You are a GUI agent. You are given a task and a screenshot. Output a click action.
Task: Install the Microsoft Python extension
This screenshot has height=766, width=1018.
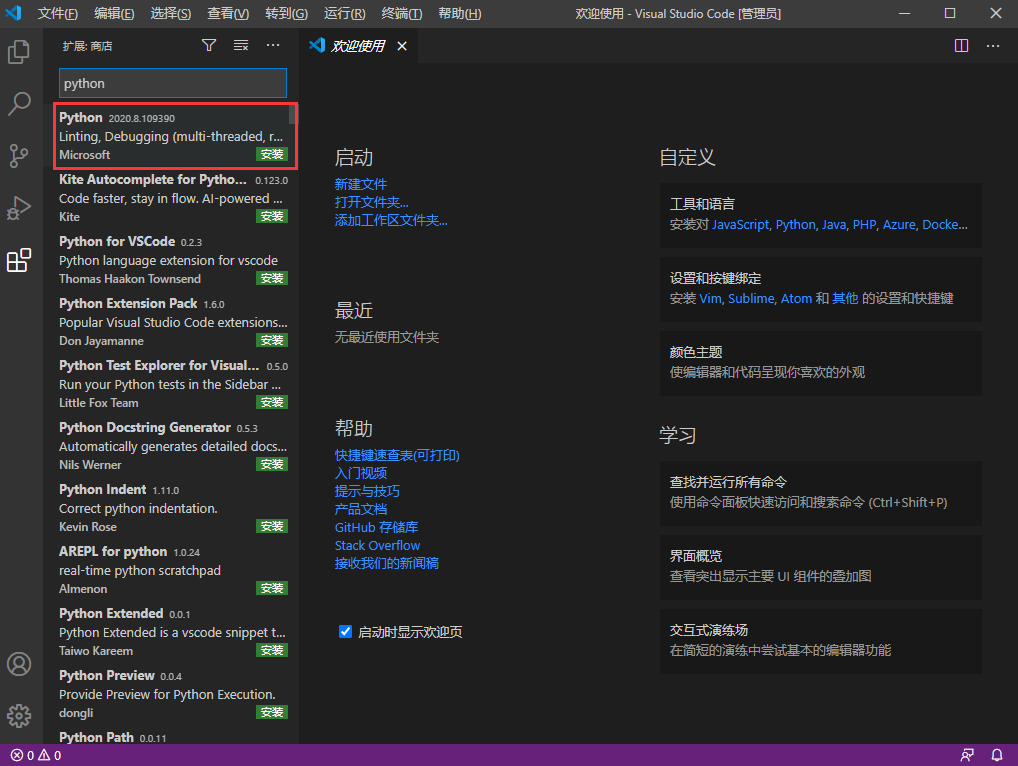coord(271,154)
